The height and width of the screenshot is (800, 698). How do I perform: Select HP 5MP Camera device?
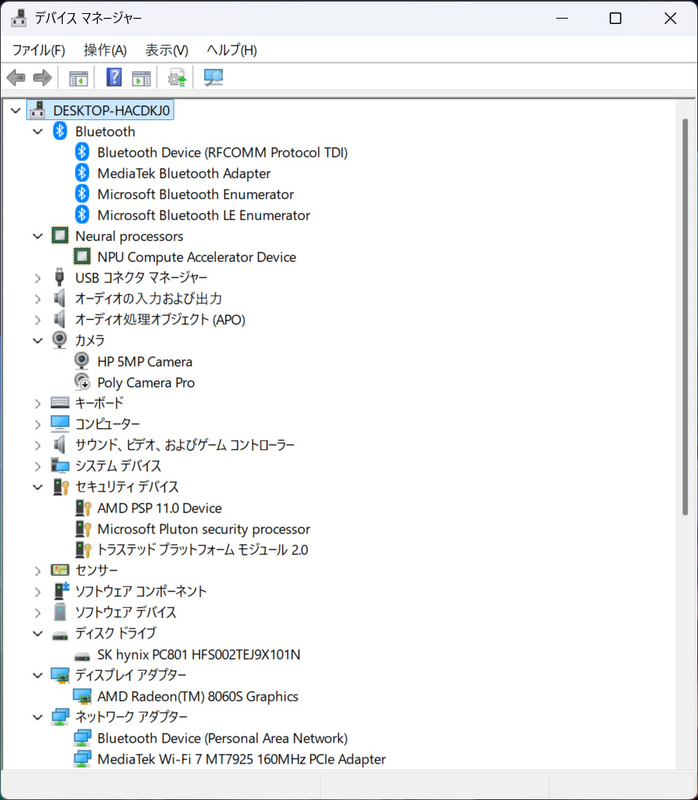tap(145, 362)
